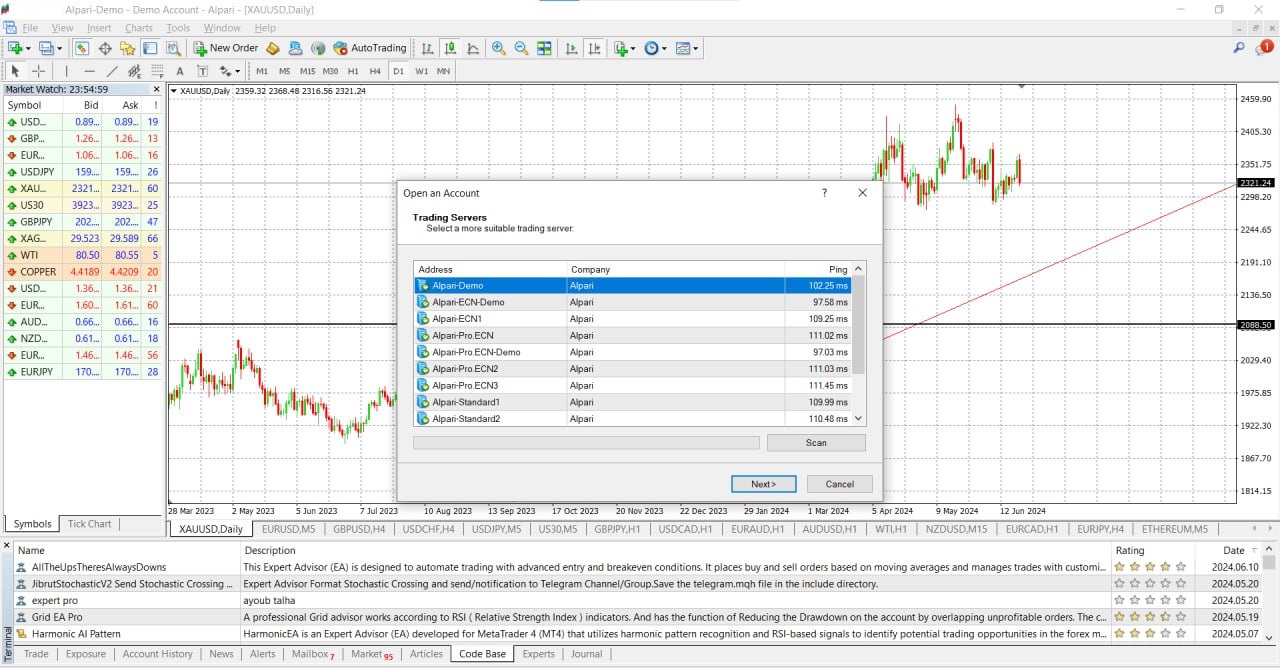Open the Account History terminal tab
Screen dimensions: 1280x668
[x=157, y=654]
